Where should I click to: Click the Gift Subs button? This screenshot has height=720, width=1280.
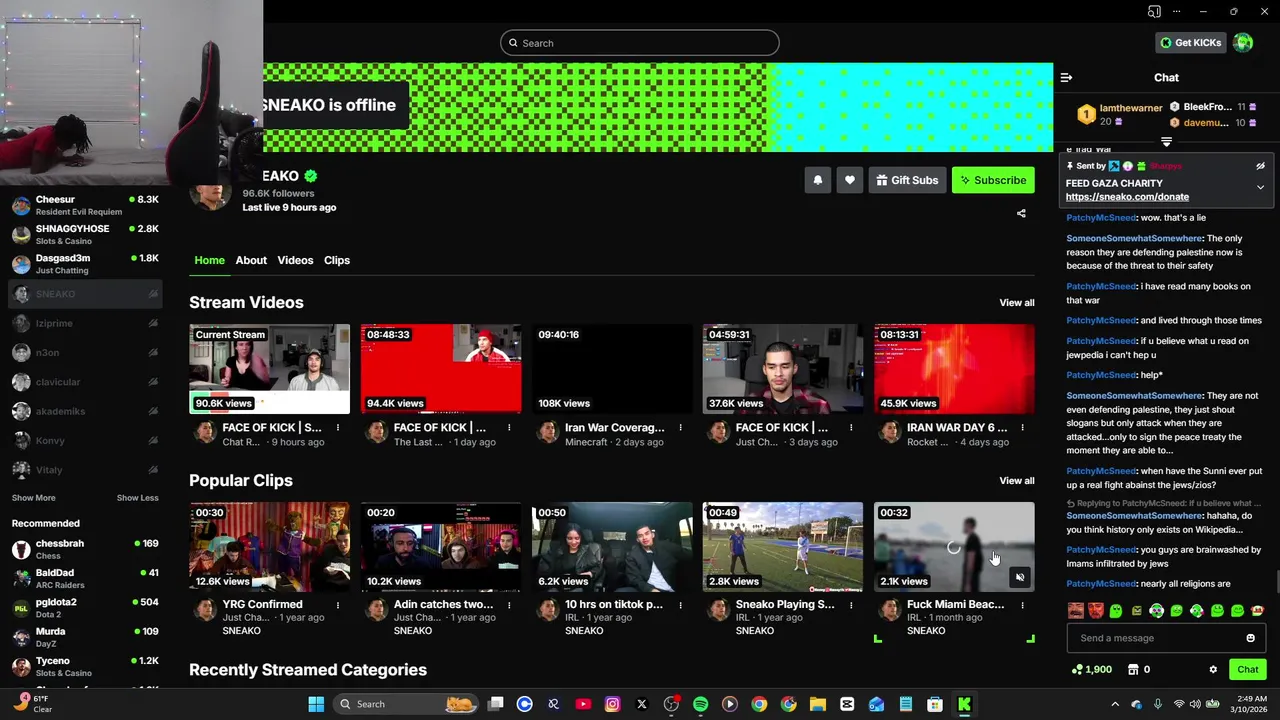pos(906,180)
